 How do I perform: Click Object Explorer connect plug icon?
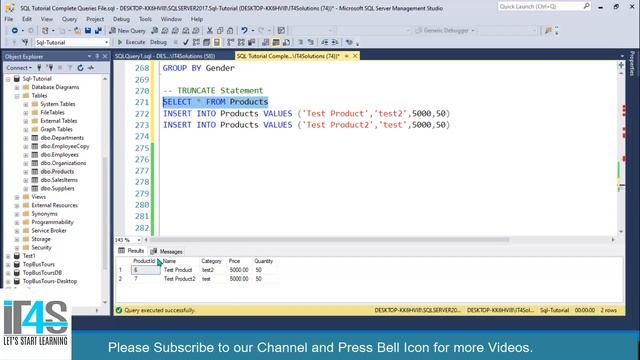click(x=40, y=68)
